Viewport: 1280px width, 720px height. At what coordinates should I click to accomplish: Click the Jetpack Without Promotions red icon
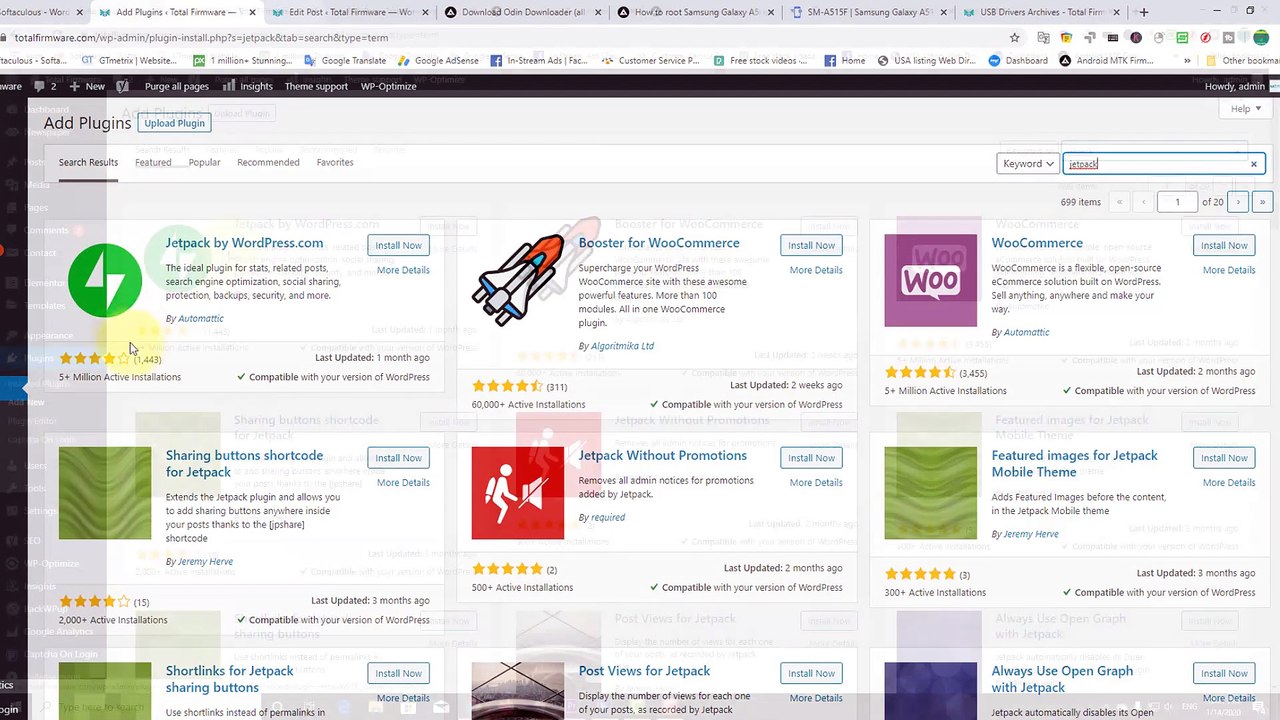518,493
